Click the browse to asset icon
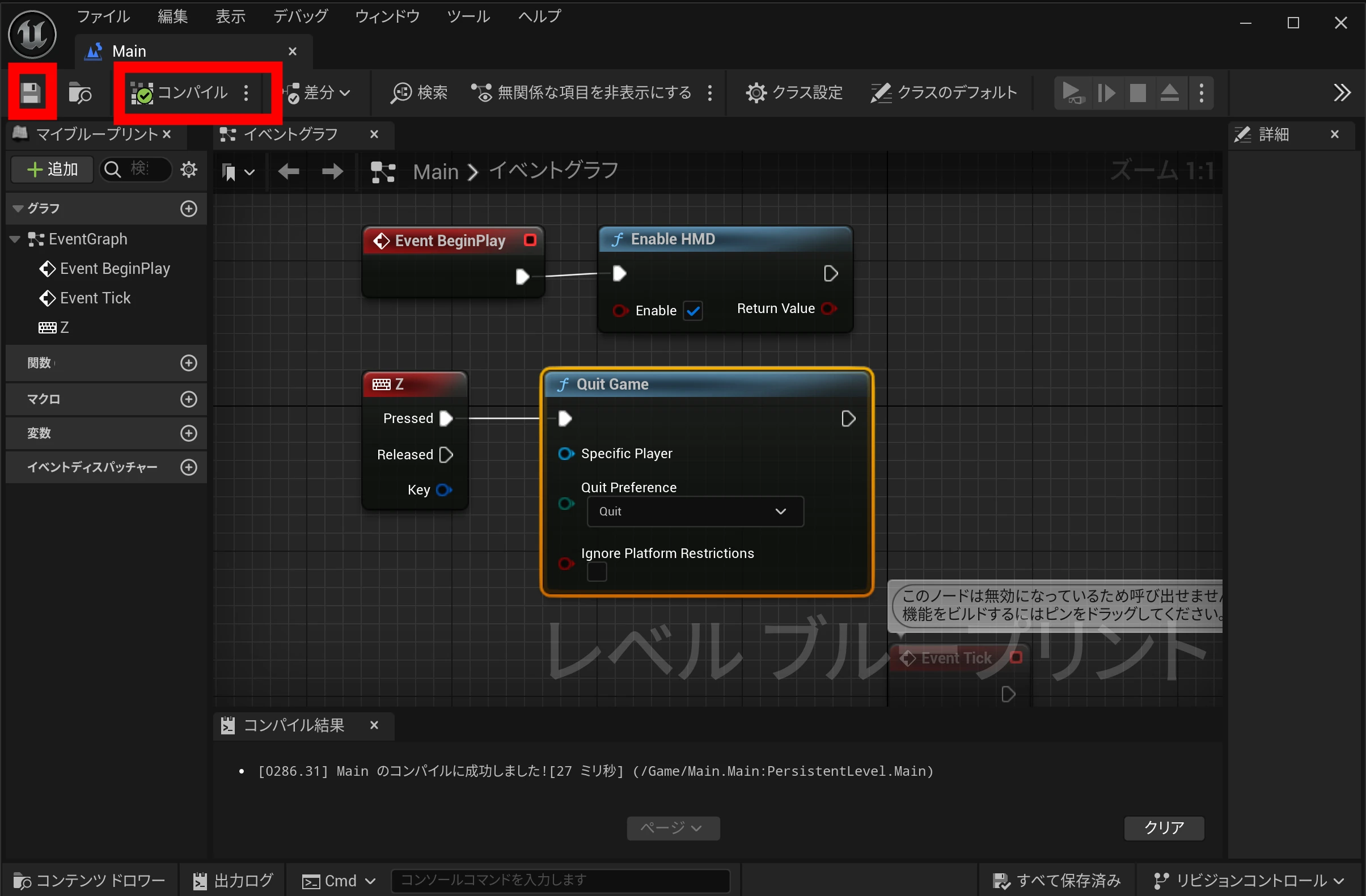 [x=80, y=92]
